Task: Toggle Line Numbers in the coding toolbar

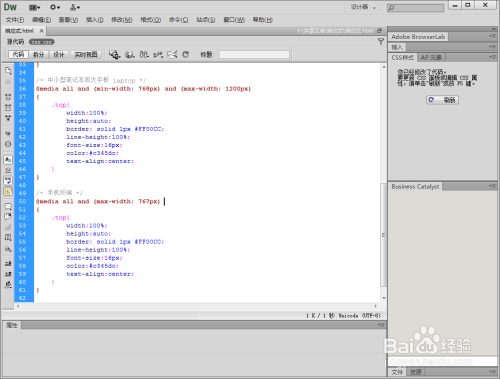Action: point(8,160)
